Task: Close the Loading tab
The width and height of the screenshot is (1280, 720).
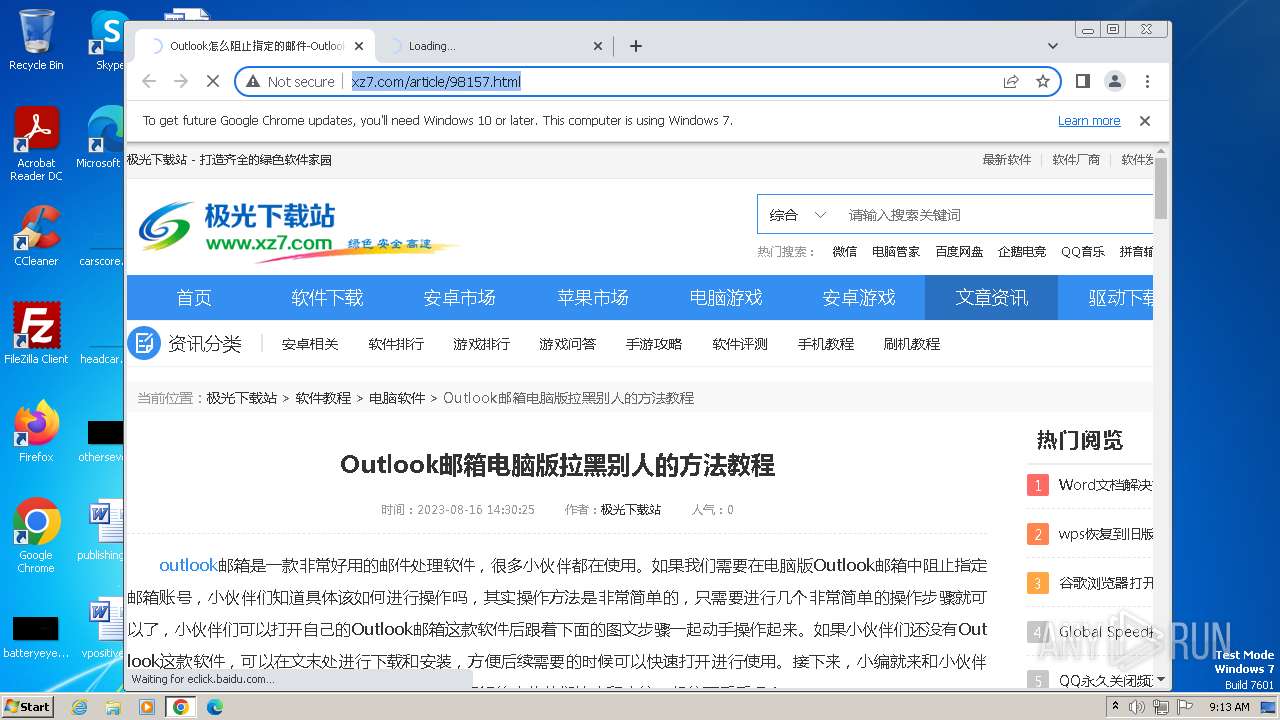Action: (x=598, y=46)
